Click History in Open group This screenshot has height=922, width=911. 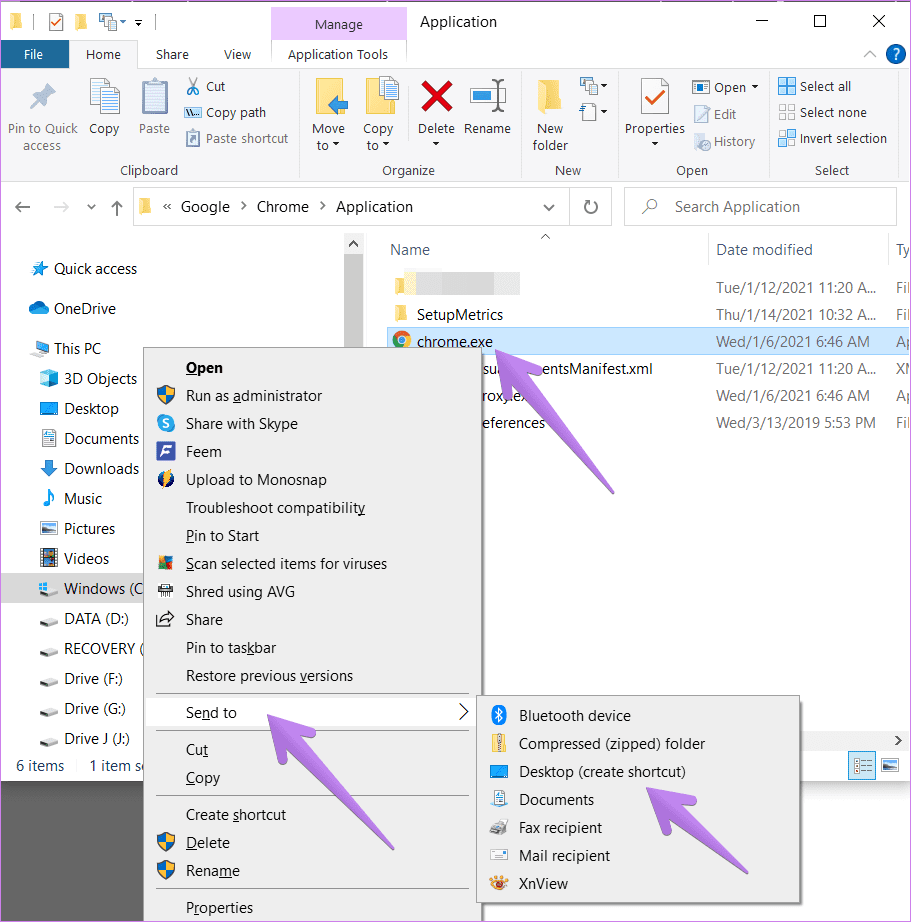[x=724, y=142]
